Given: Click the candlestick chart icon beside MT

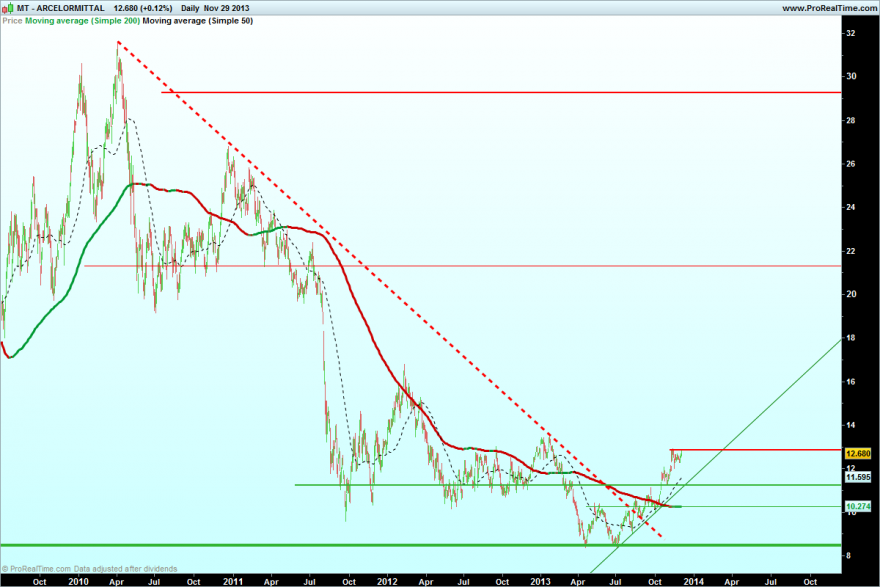Looking at the screenshot, I should click(x=8, y=8).
